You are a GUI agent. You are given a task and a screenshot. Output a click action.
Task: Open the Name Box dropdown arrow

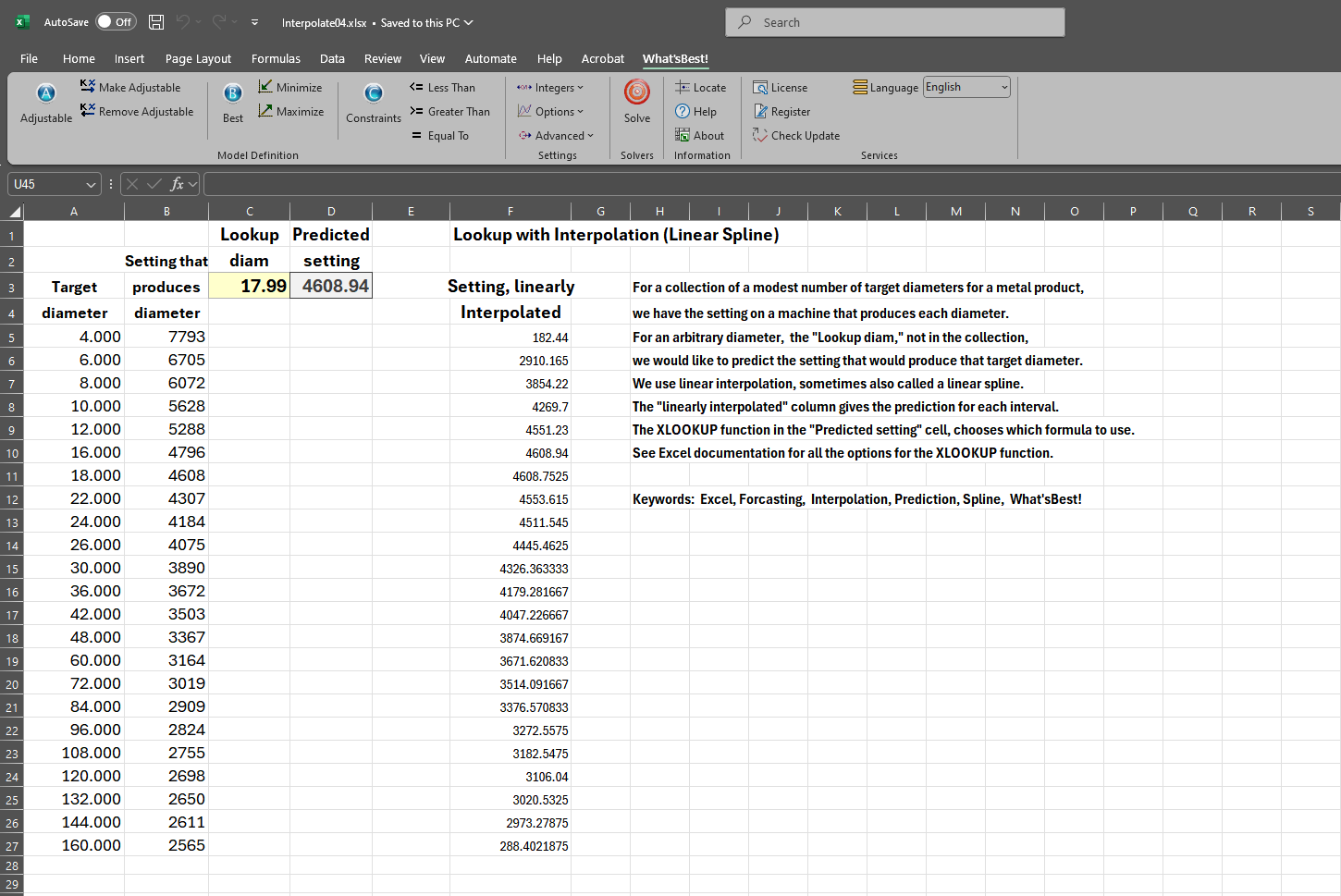[91, 184]
